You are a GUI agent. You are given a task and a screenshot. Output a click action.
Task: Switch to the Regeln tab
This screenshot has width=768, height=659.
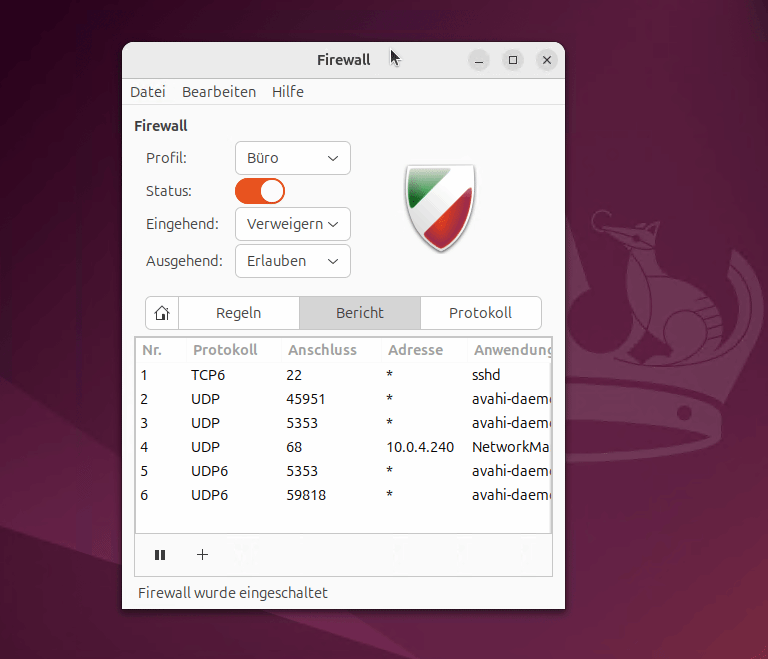click(x=239, y=313)
